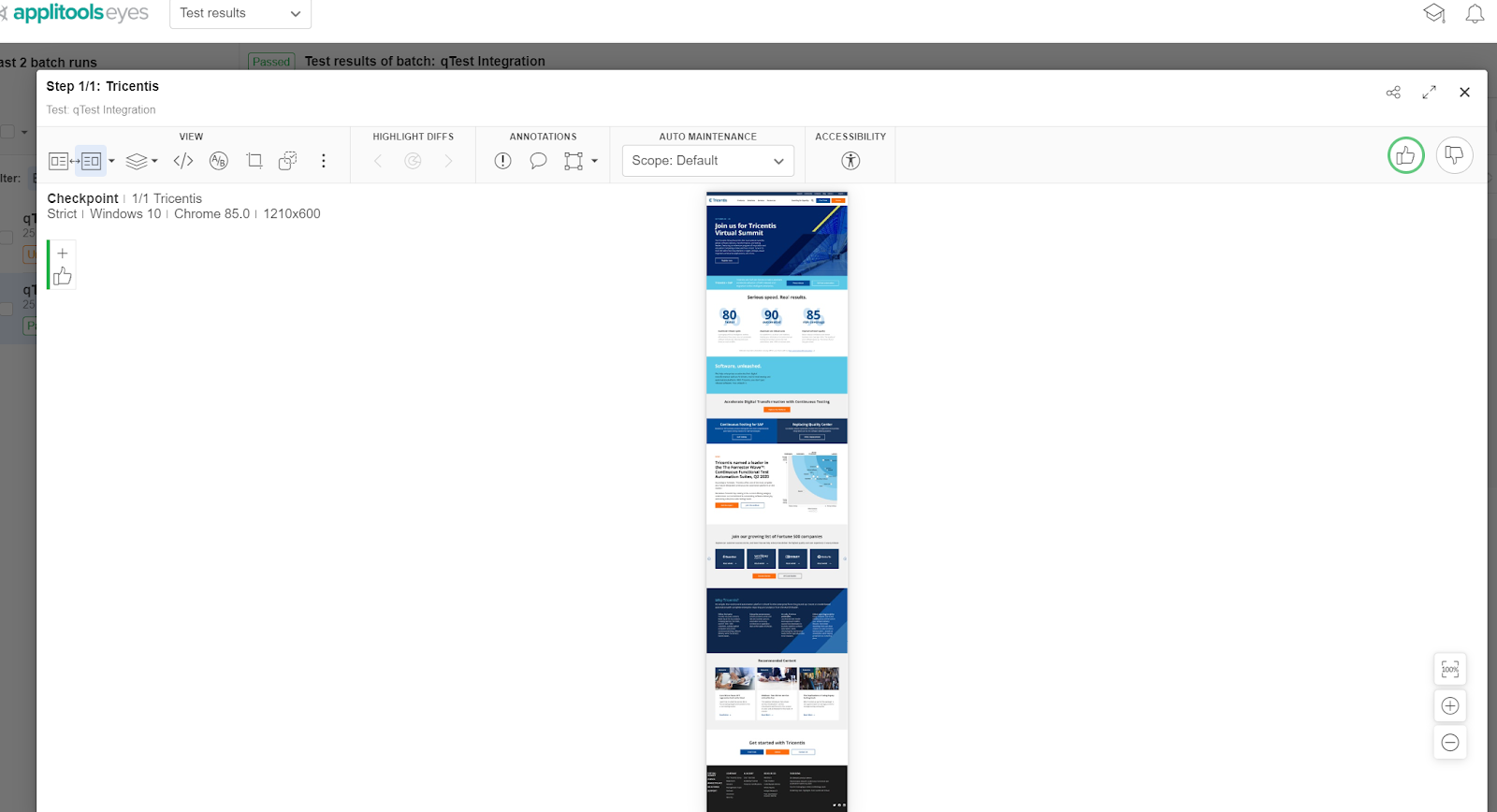Toggle the checkpoint-only view mode

pos(91,161)
